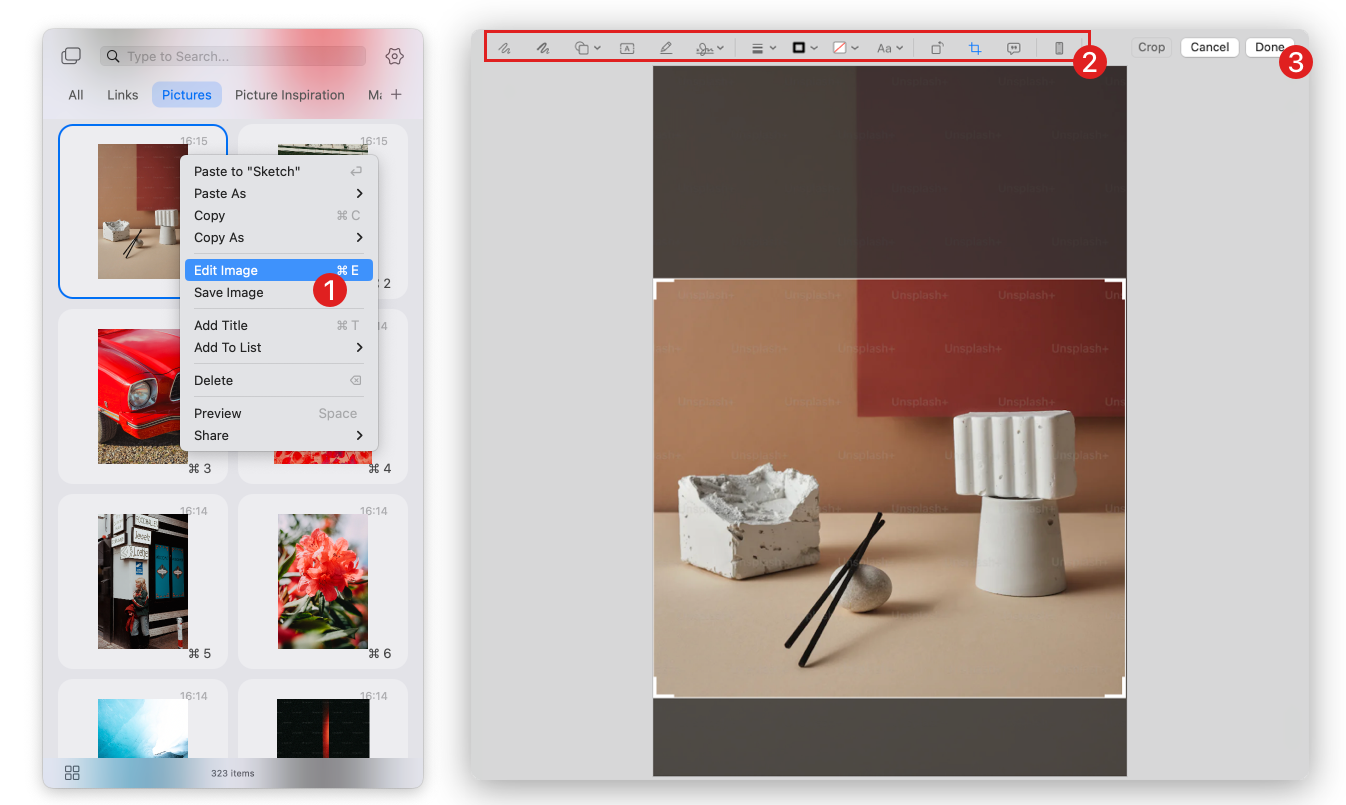The image size is (1346, 805).
Task: Choose Edit Image in context menu
Action: [x=279, y=270]
